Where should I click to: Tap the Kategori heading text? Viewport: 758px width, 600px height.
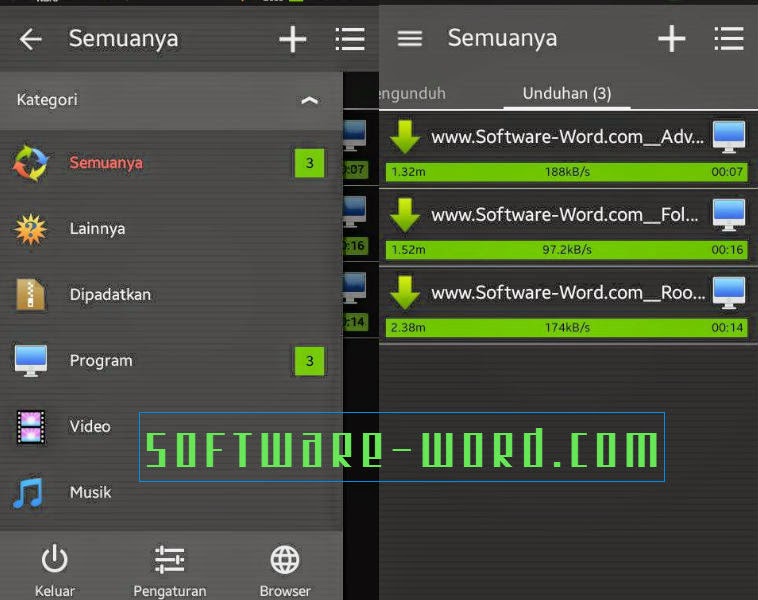click(x=47, y=100)
